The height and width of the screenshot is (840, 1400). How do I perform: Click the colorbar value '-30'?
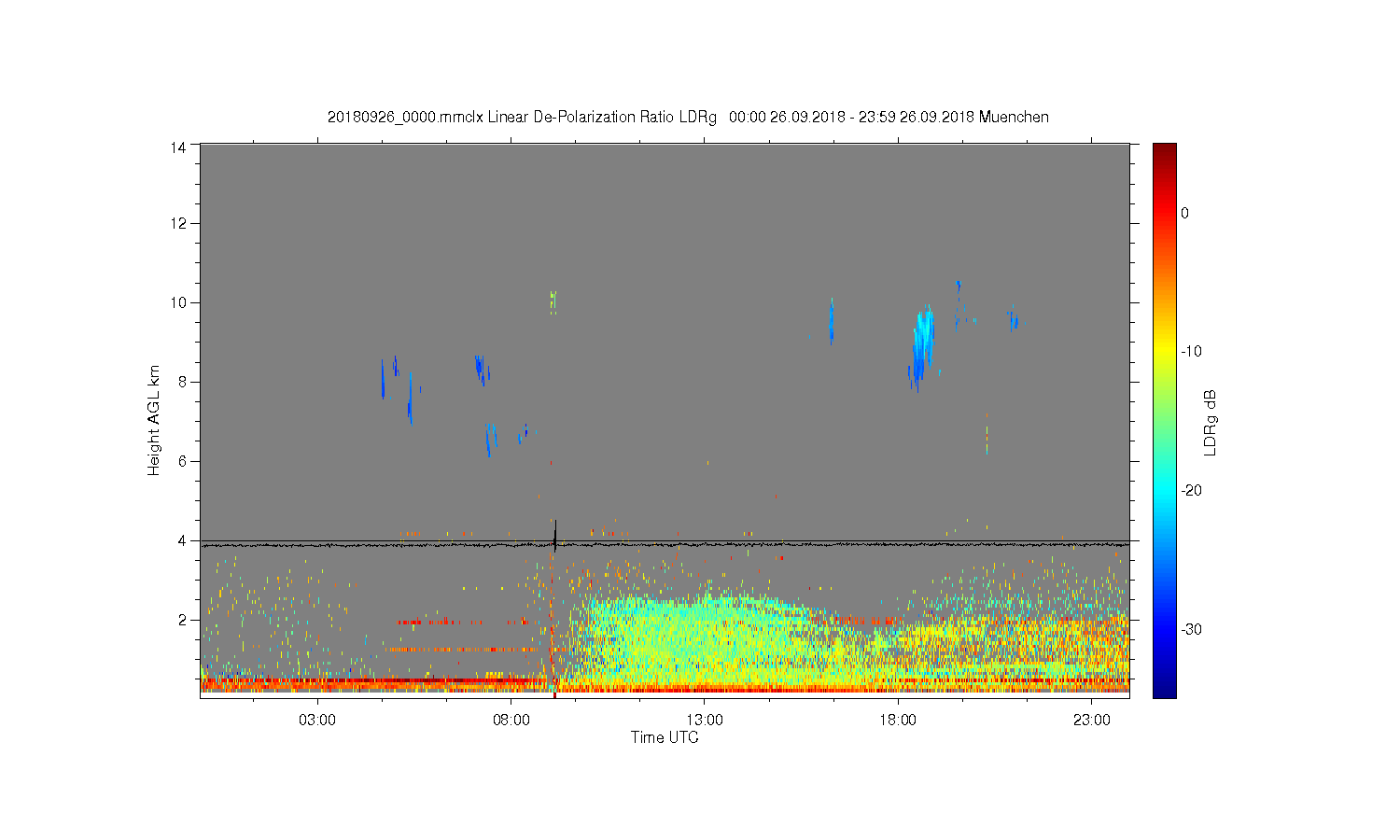(1191, 630)
